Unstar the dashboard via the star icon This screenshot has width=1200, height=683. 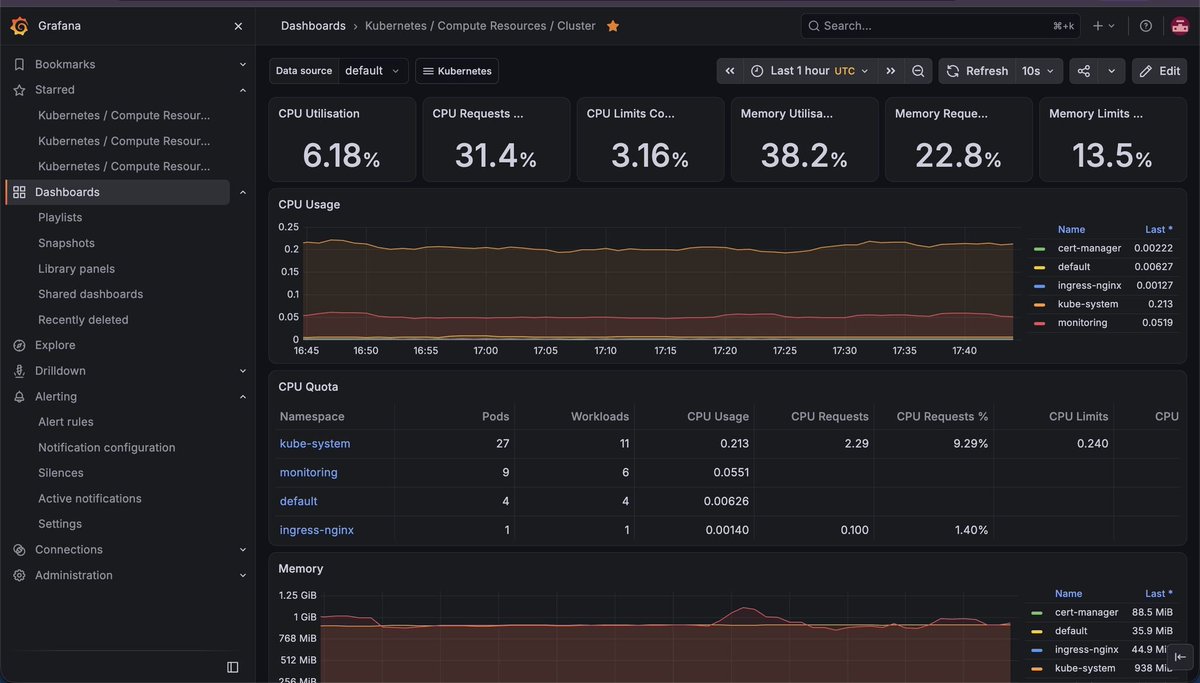pyautogui.click(x=613, y=26)
